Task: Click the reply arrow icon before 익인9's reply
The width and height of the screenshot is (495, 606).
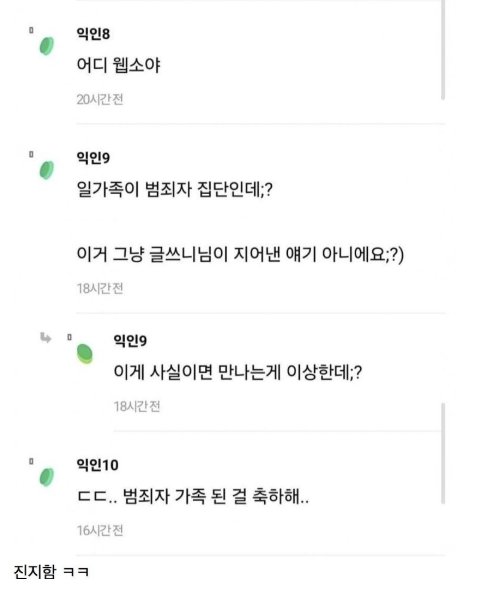Action: pos(46,338)
